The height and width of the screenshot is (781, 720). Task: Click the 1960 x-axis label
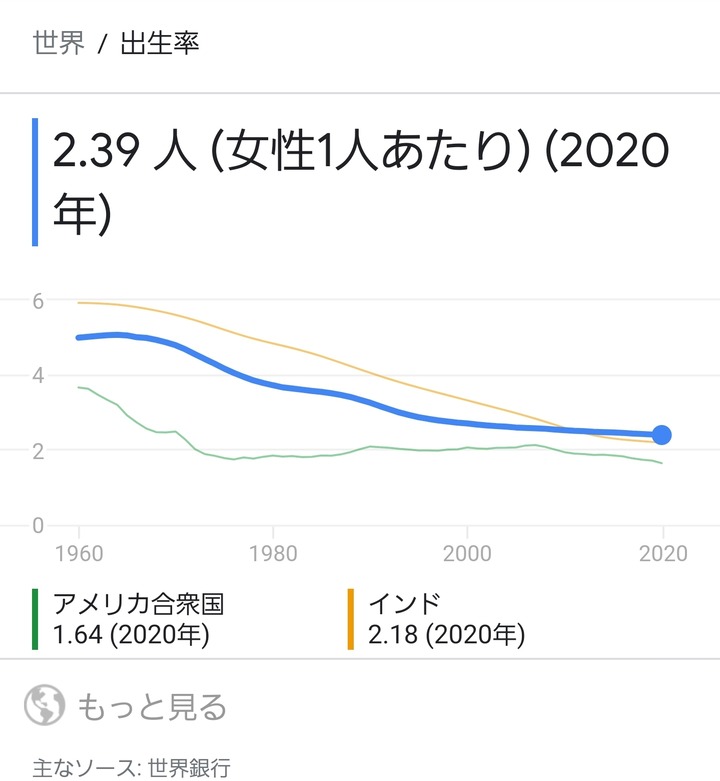pos(79,553)
